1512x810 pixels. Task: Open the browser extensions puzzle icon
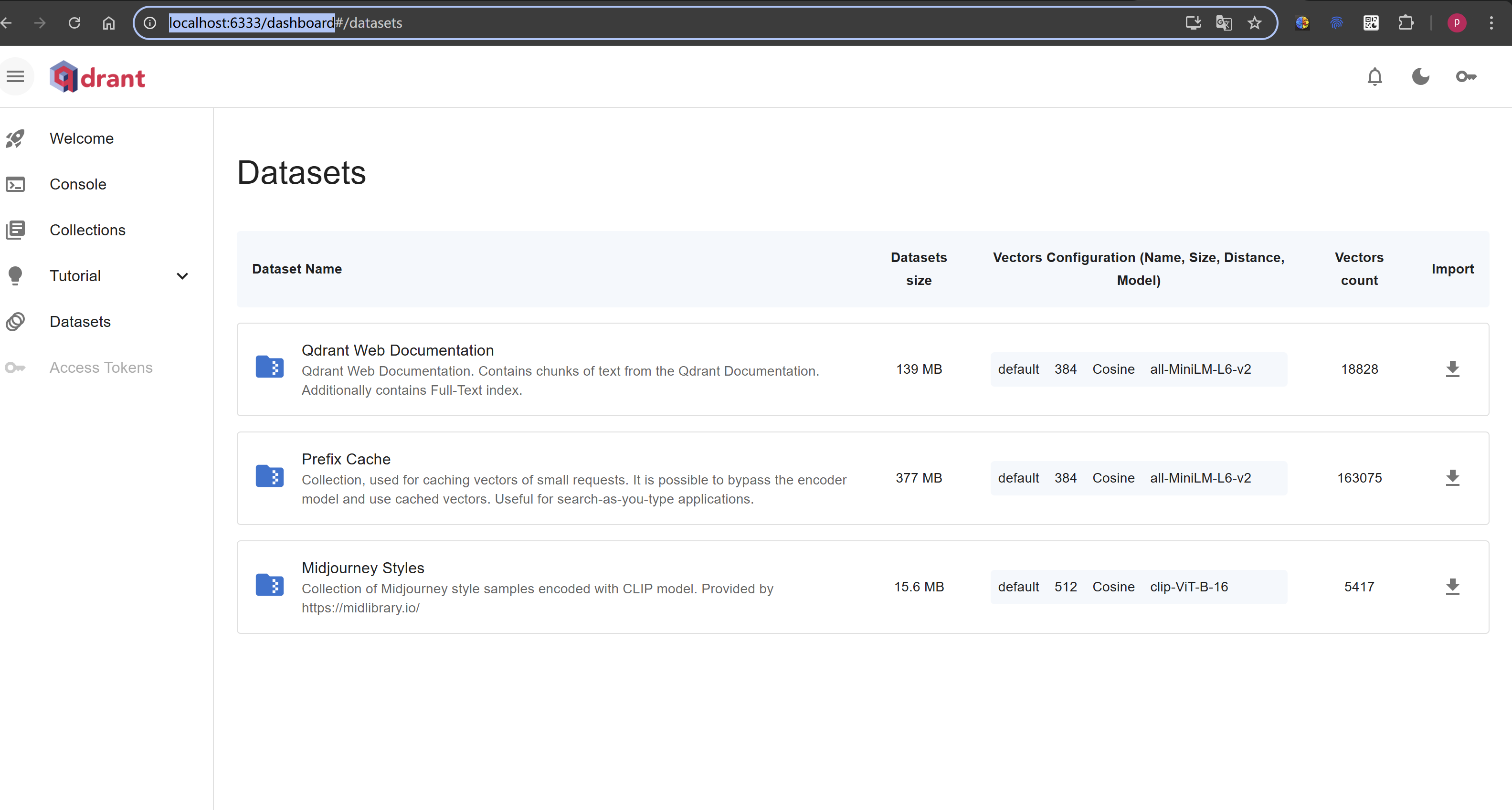click(1405, 23)
